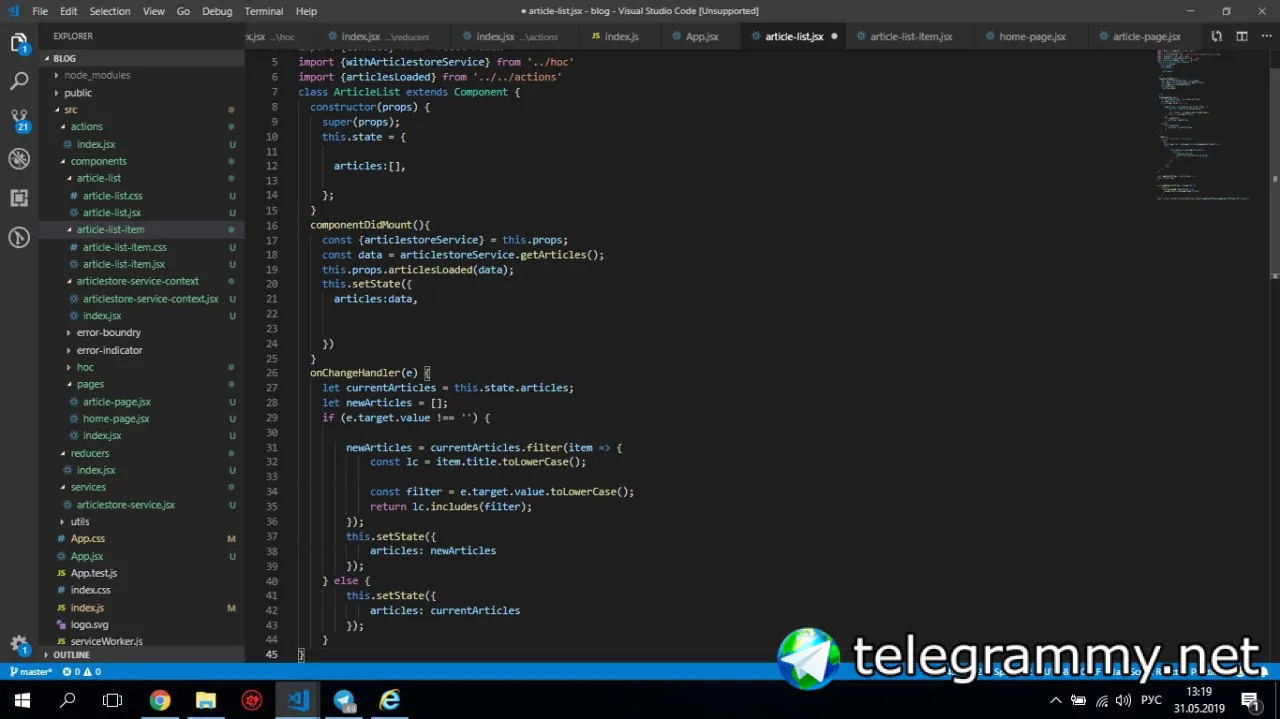The width and height of the screenshot is (1280, 719).
Task: Switch to index.jsx actions tab
Action: click(517, 36)
